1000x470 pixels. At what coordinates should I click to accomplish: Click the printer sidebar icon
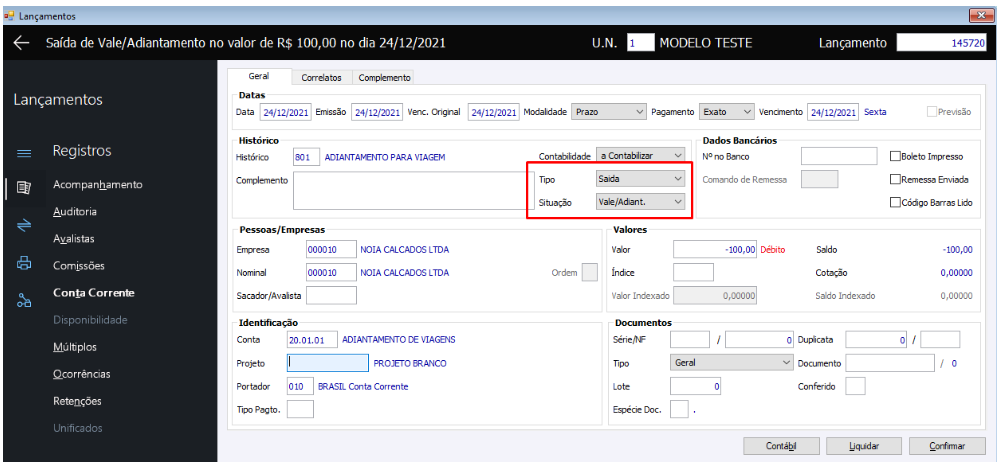tap(24, 262)
